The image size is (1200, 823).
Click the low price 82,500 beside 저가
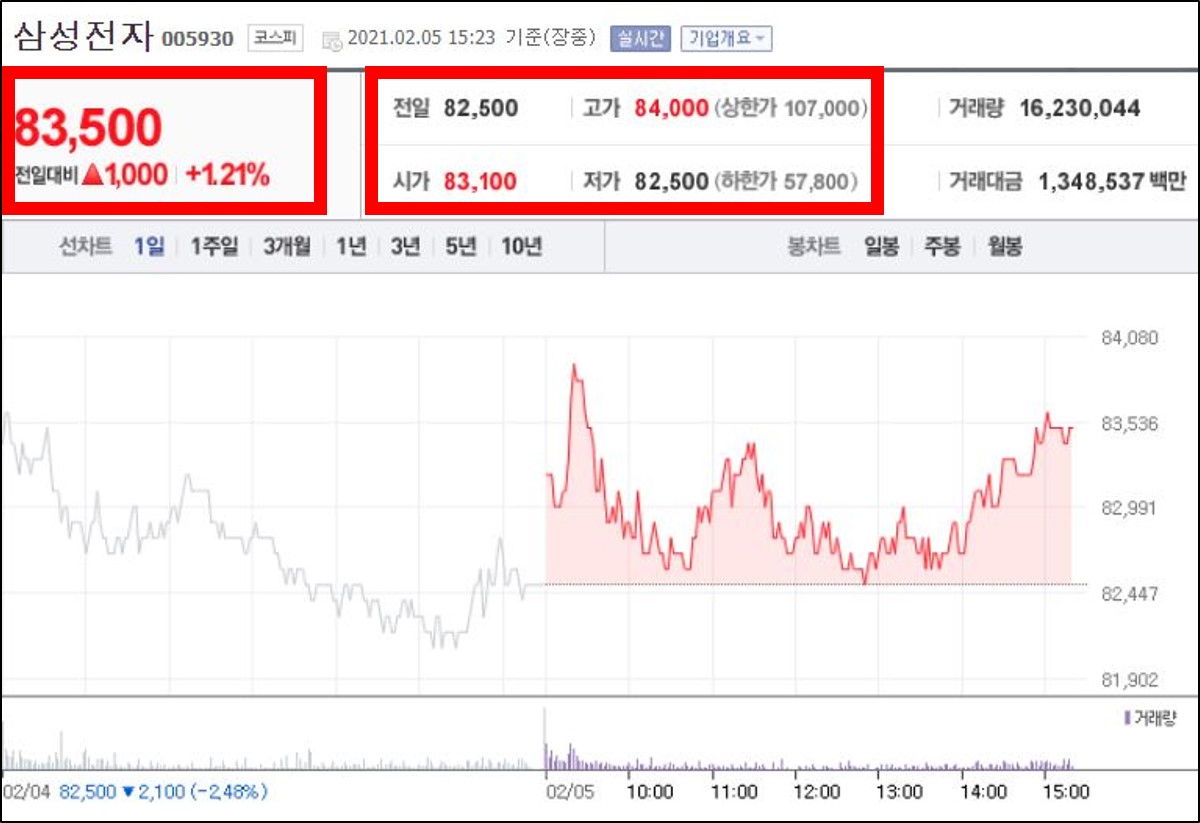671,182
